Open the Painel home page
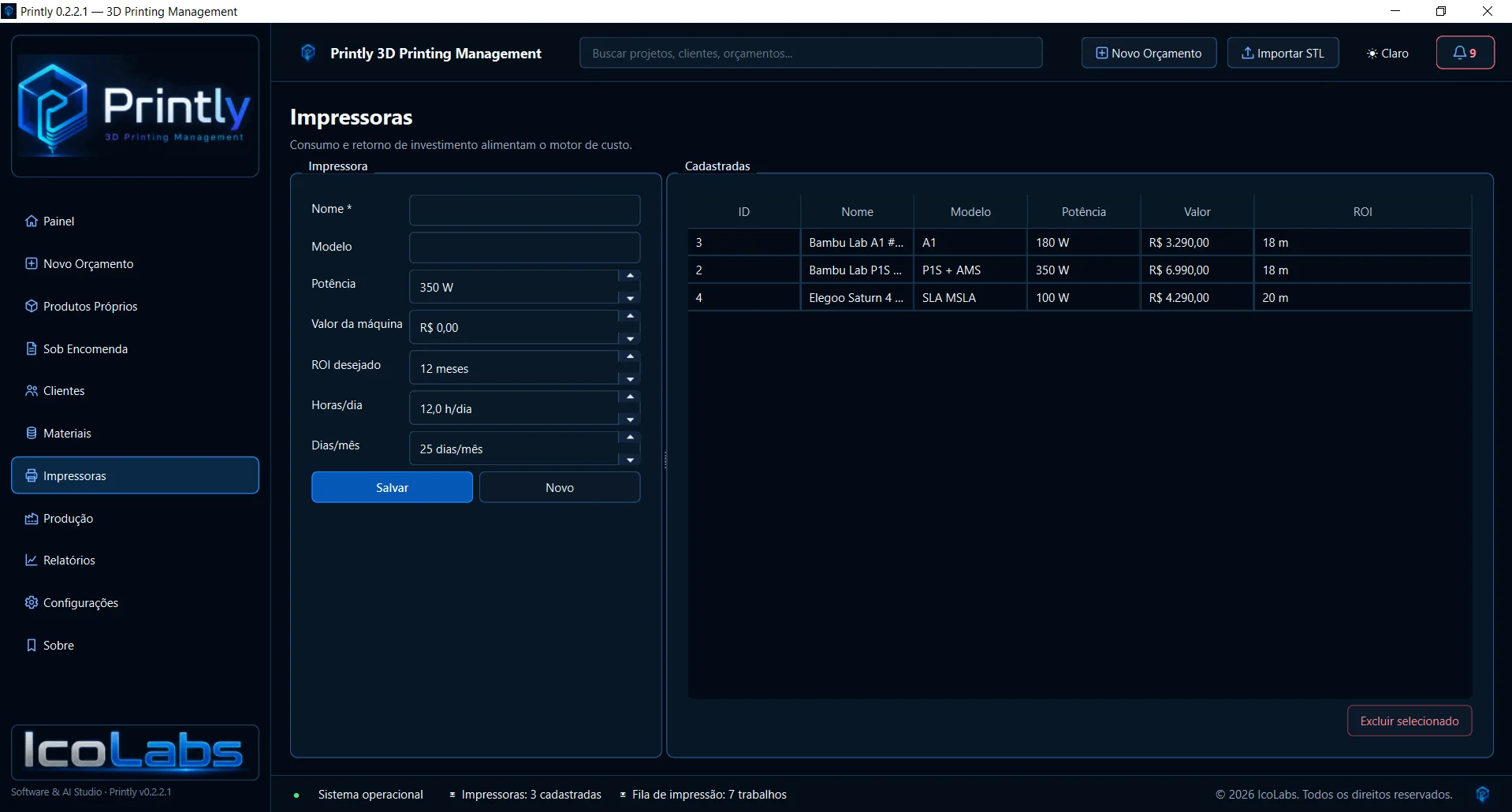Screen dimensions: 1512x812 pyautogui.click(x=135, y=222)
